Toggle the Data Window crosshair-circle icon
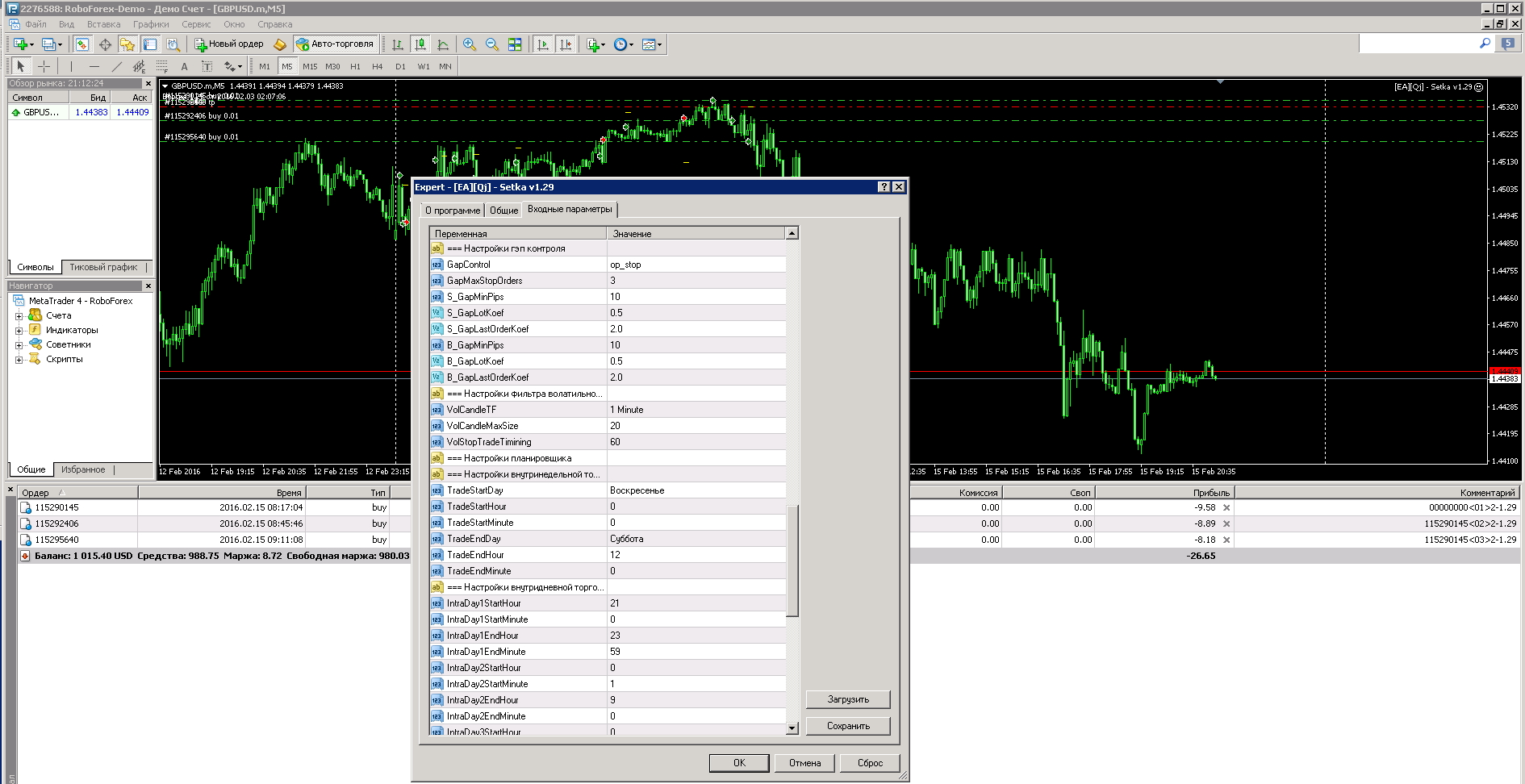The height and width of the screenshot is (784, 1525). 105,44
